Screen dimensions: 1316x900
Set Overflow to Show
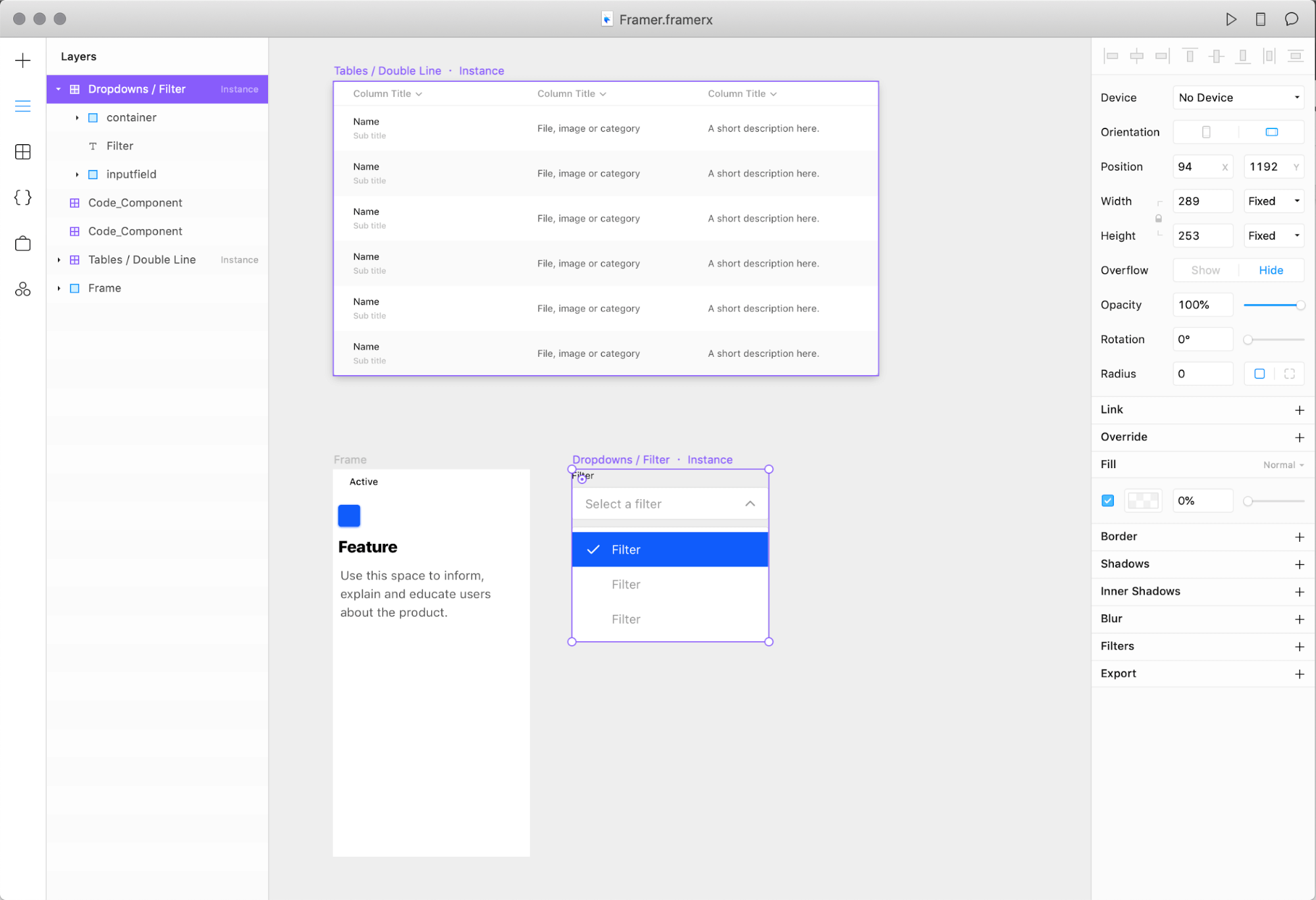click(1205, 270)
